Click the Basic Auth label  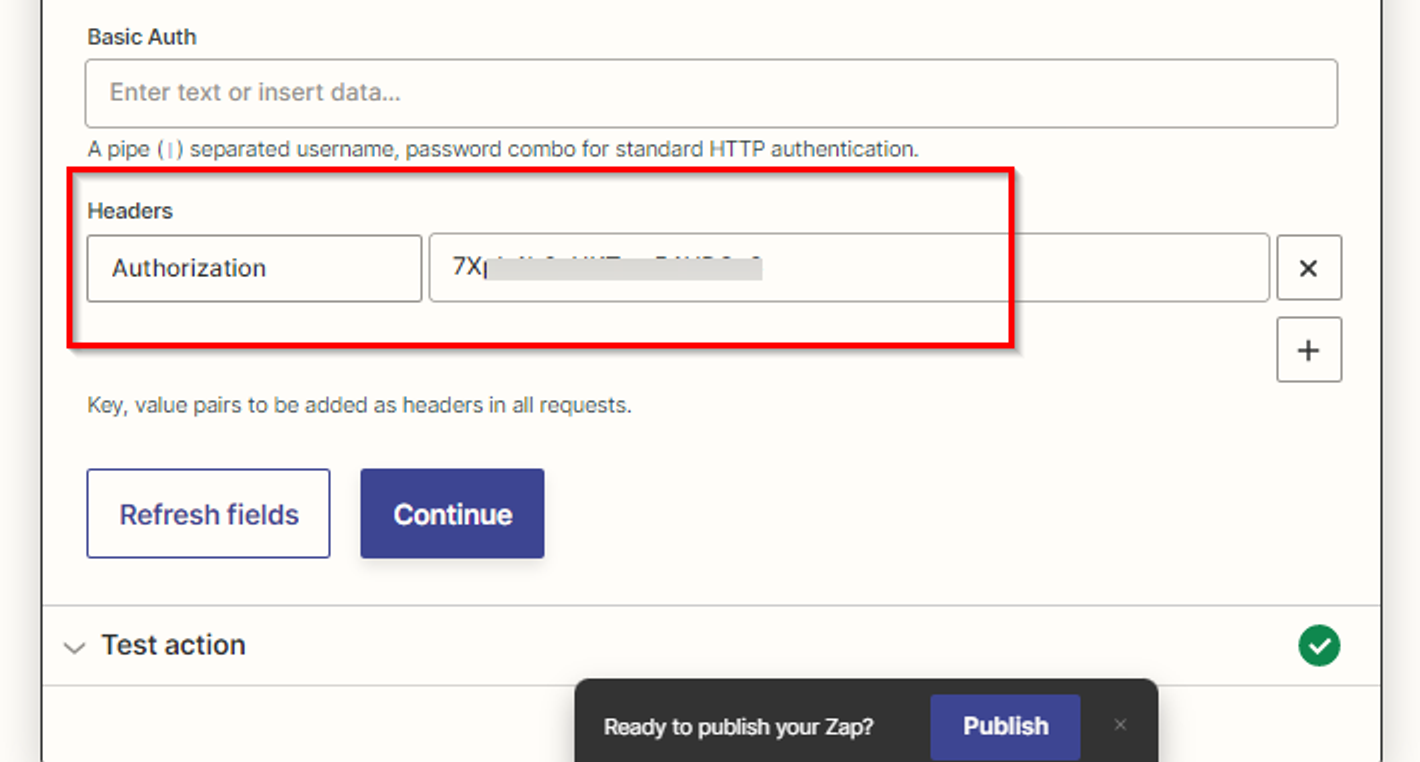coord(142,37)
